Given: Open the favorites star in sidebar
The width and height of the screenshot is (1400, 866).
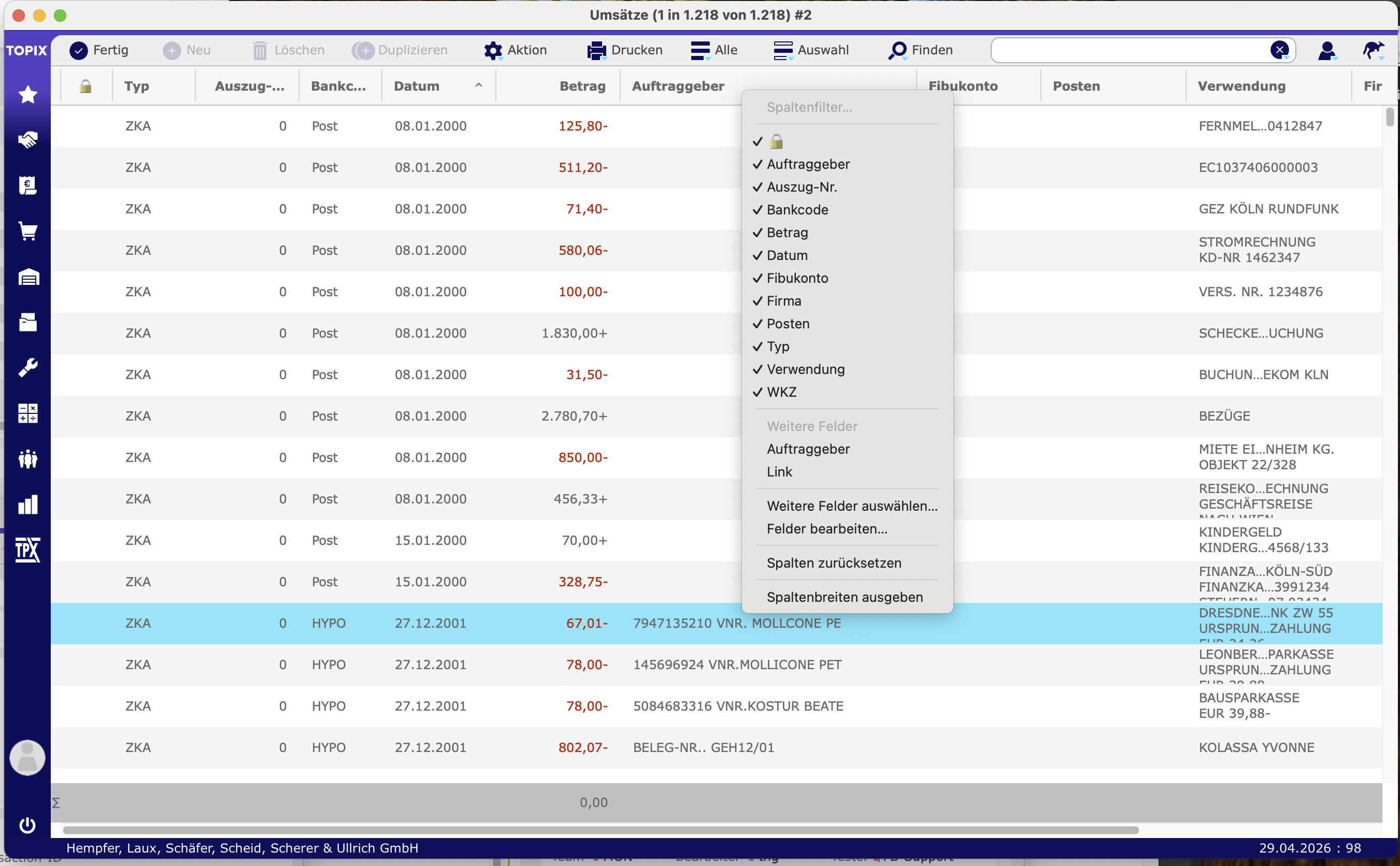Looking at the screenshot, I should [x=27, y=94].
